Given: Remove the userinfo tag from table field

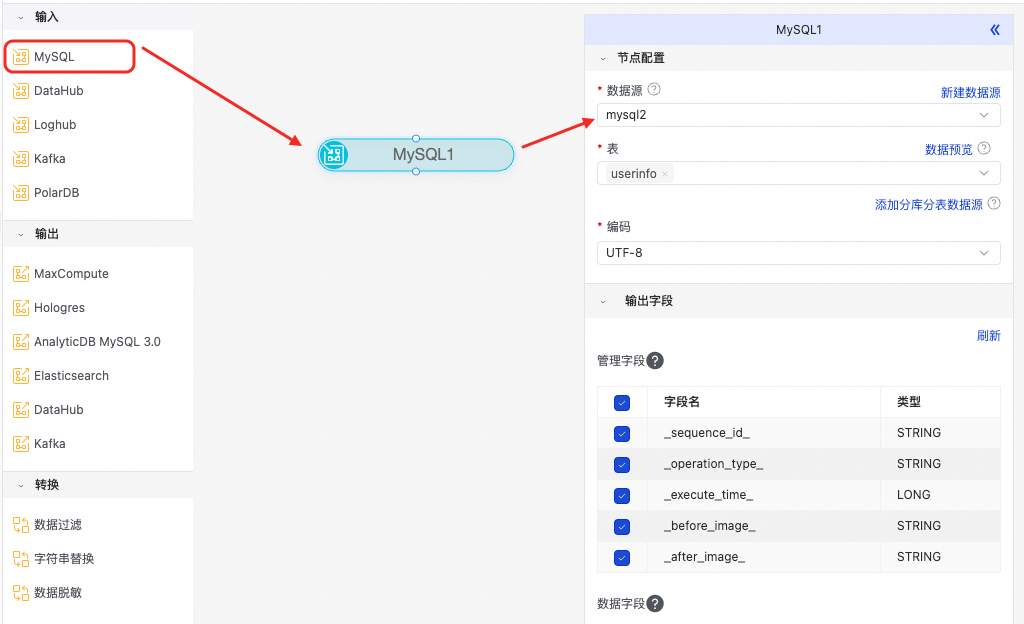Looking at the screenshot, I should click(x=665, y=174).
